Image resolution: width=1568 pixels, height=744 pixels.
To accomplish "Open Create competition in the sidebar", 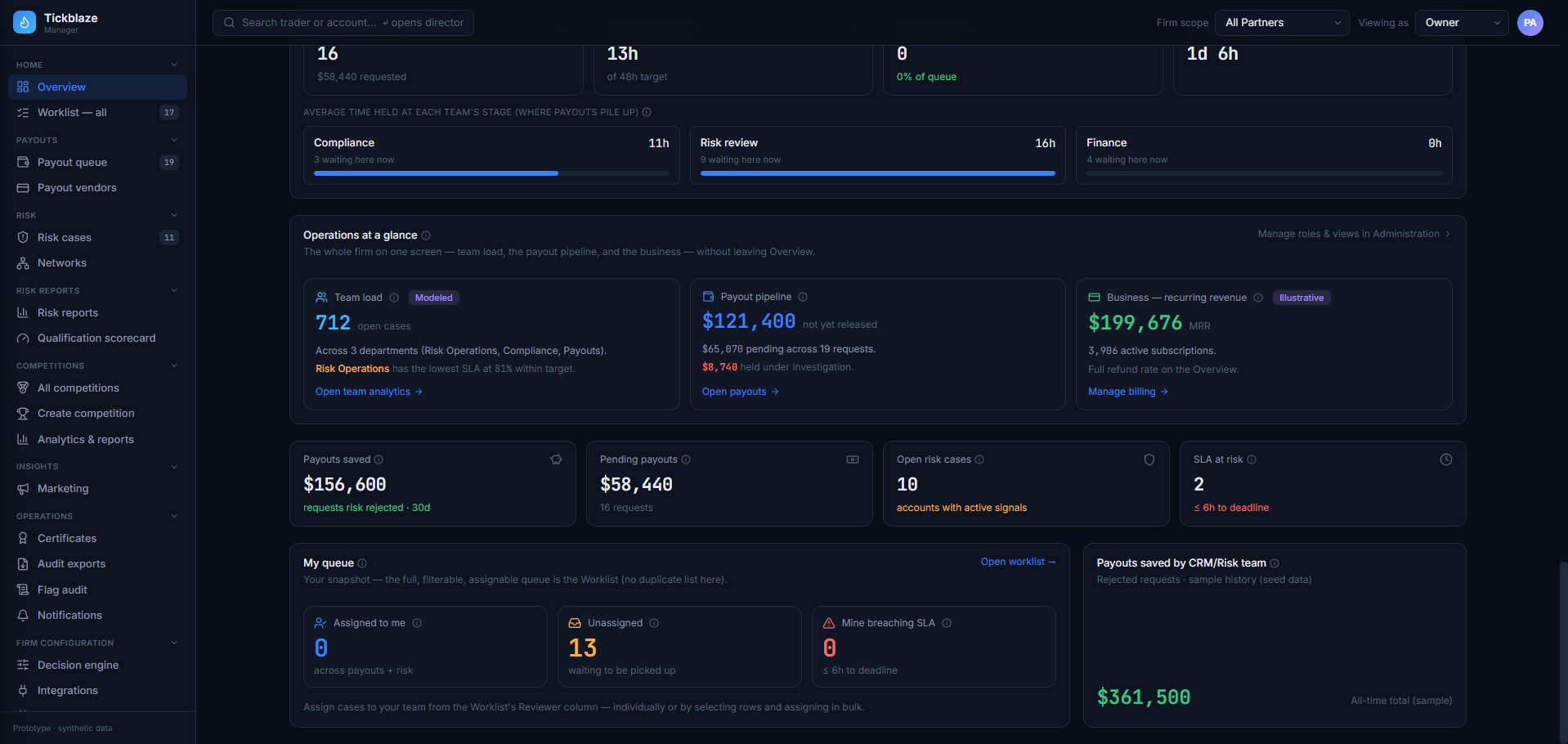I will [x=97, y=413].
